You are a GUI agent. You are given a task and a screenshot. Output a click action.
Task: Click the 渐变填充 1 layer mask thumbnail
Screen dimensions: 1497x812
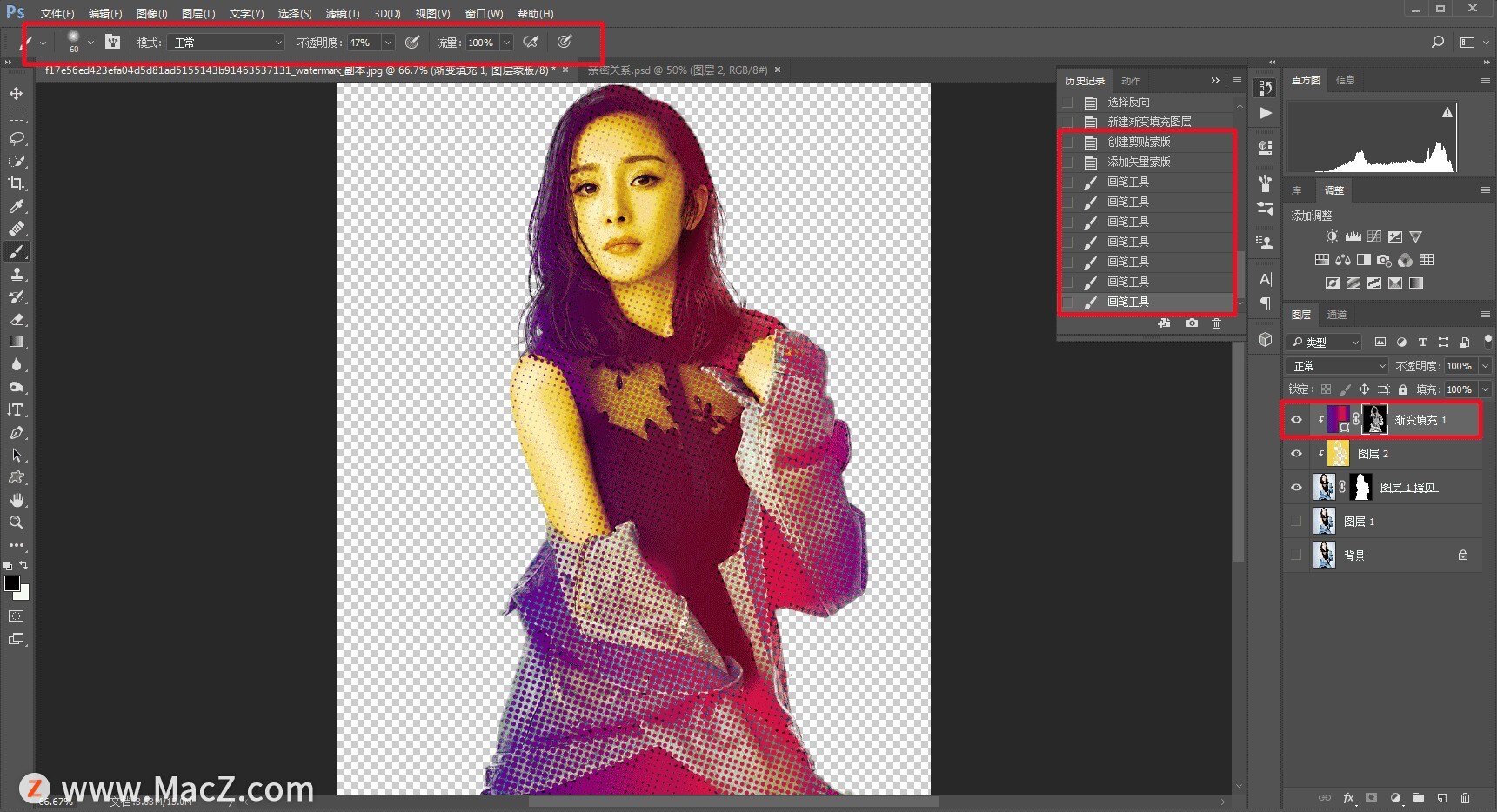(x=1374, y=420)
